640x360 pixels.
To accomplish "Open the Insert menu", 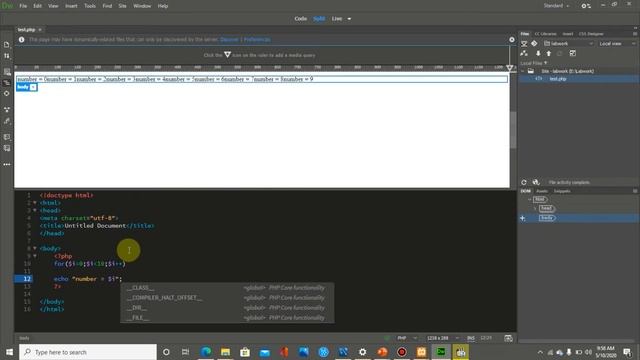I will coord(71,6).
